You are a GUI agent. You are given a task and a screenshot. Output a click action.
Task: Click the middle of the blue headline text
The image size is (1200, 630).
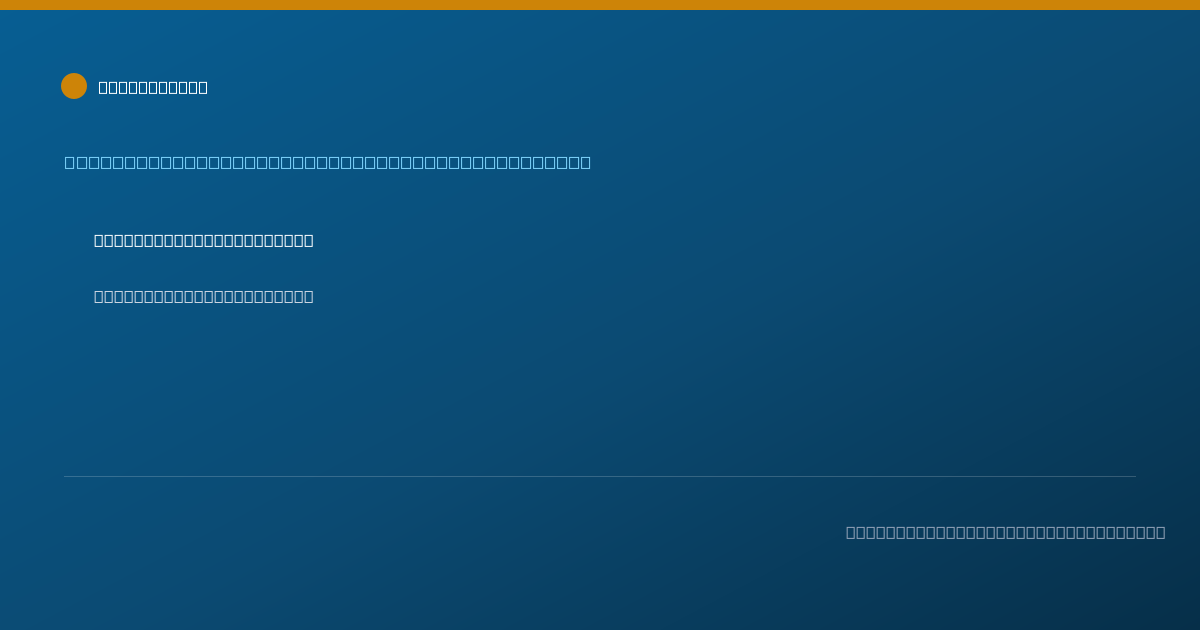click(x=328, y=162)
